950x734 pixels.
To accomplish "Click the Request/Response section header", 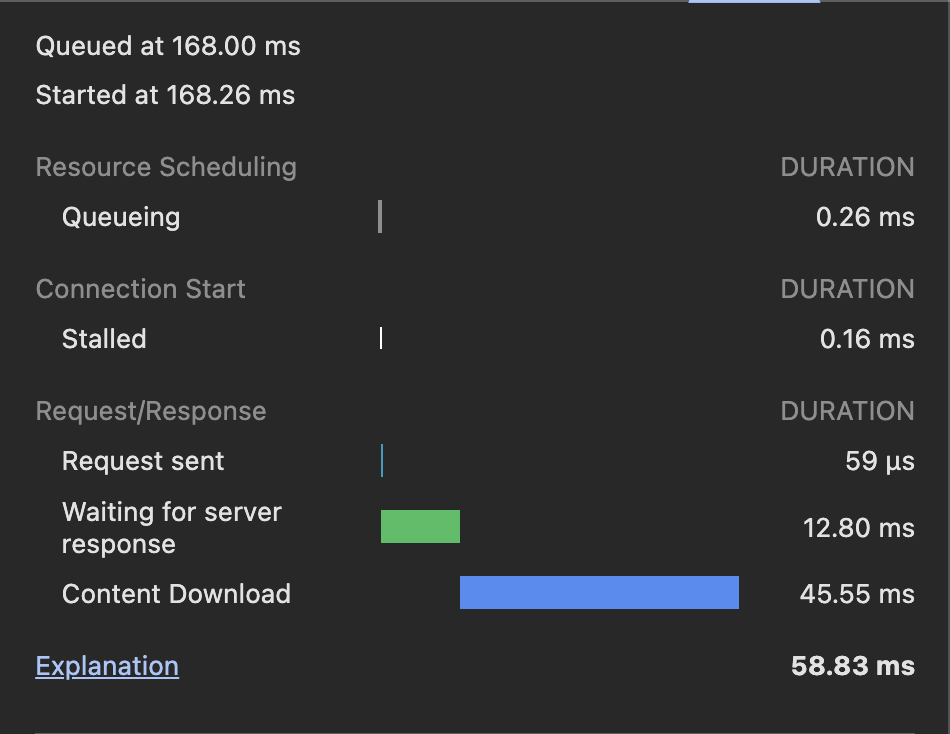I will [x=151, y=411].
